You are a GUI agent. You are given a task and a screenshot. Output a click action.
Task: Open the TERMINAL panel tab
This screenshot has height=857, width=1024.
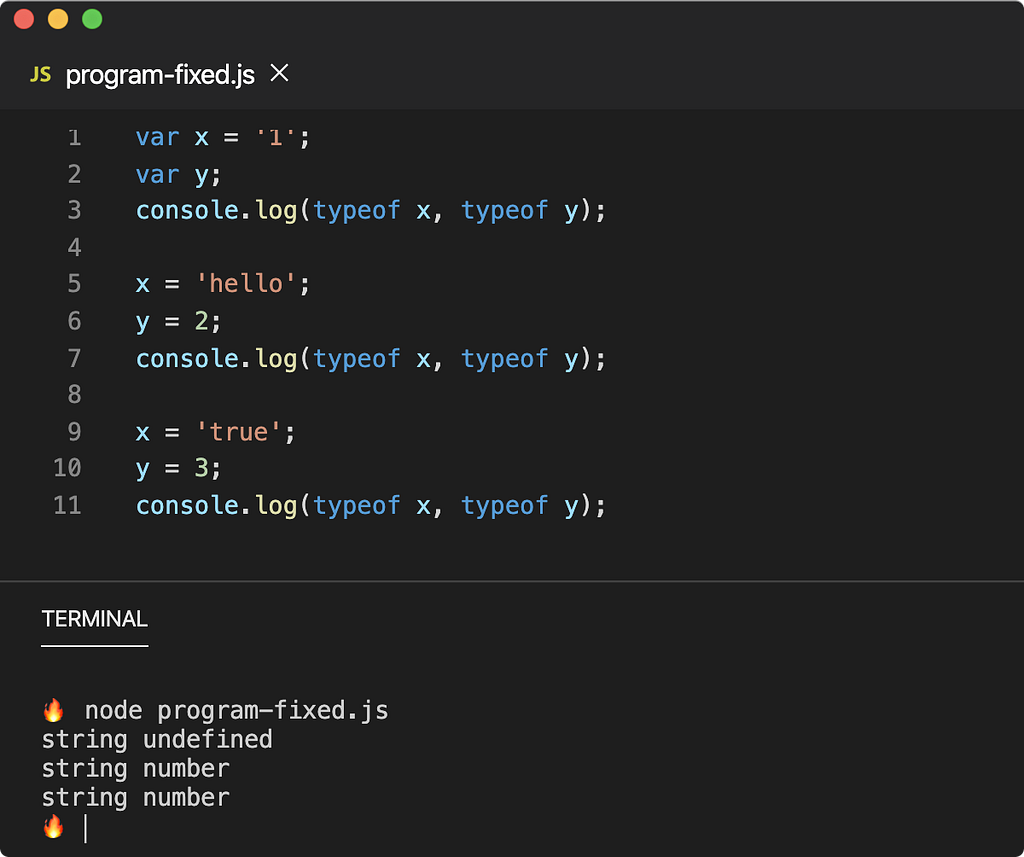[95, 619]
